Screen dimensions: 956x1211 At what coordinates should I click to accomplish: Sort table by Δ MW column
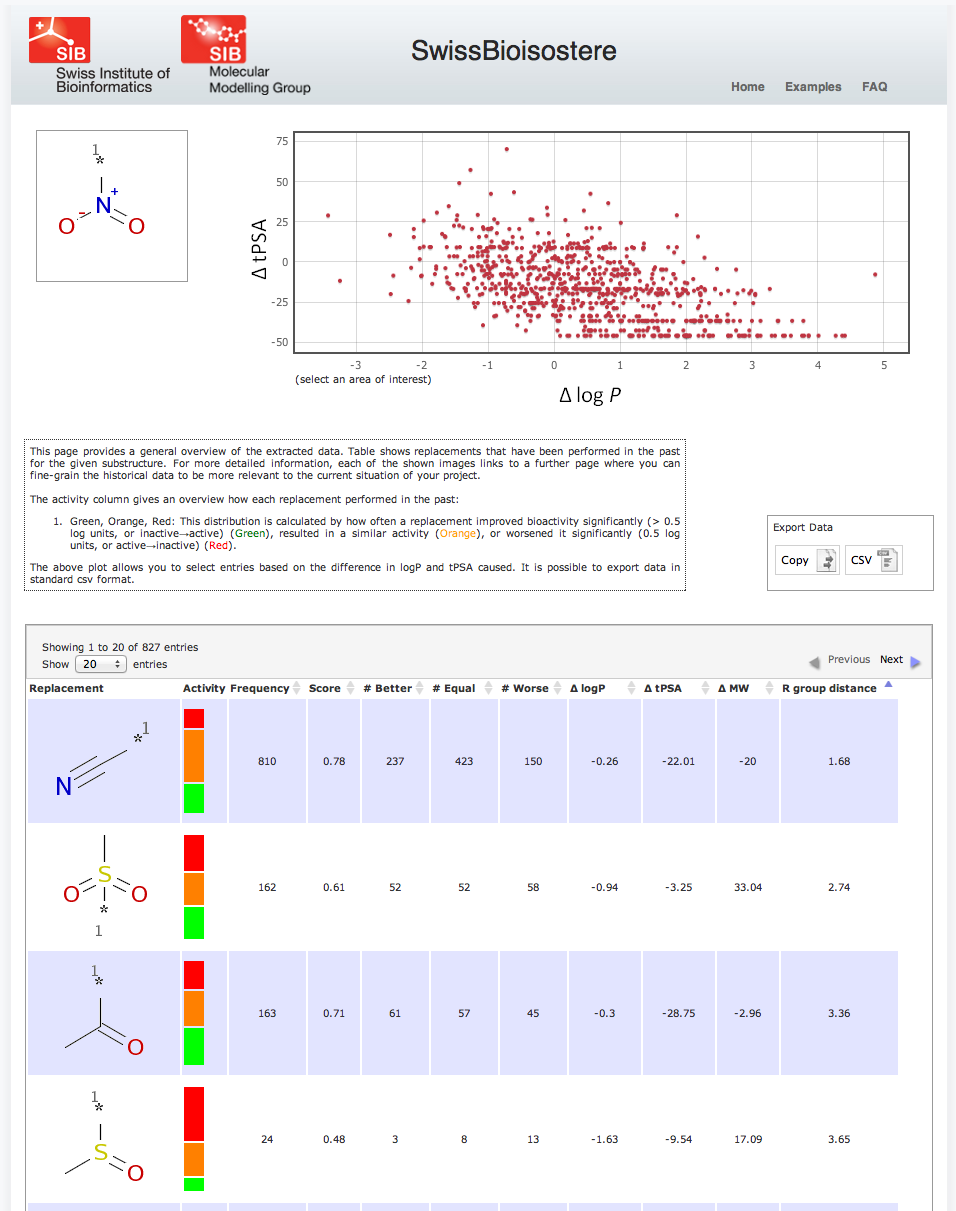(747, 688)
